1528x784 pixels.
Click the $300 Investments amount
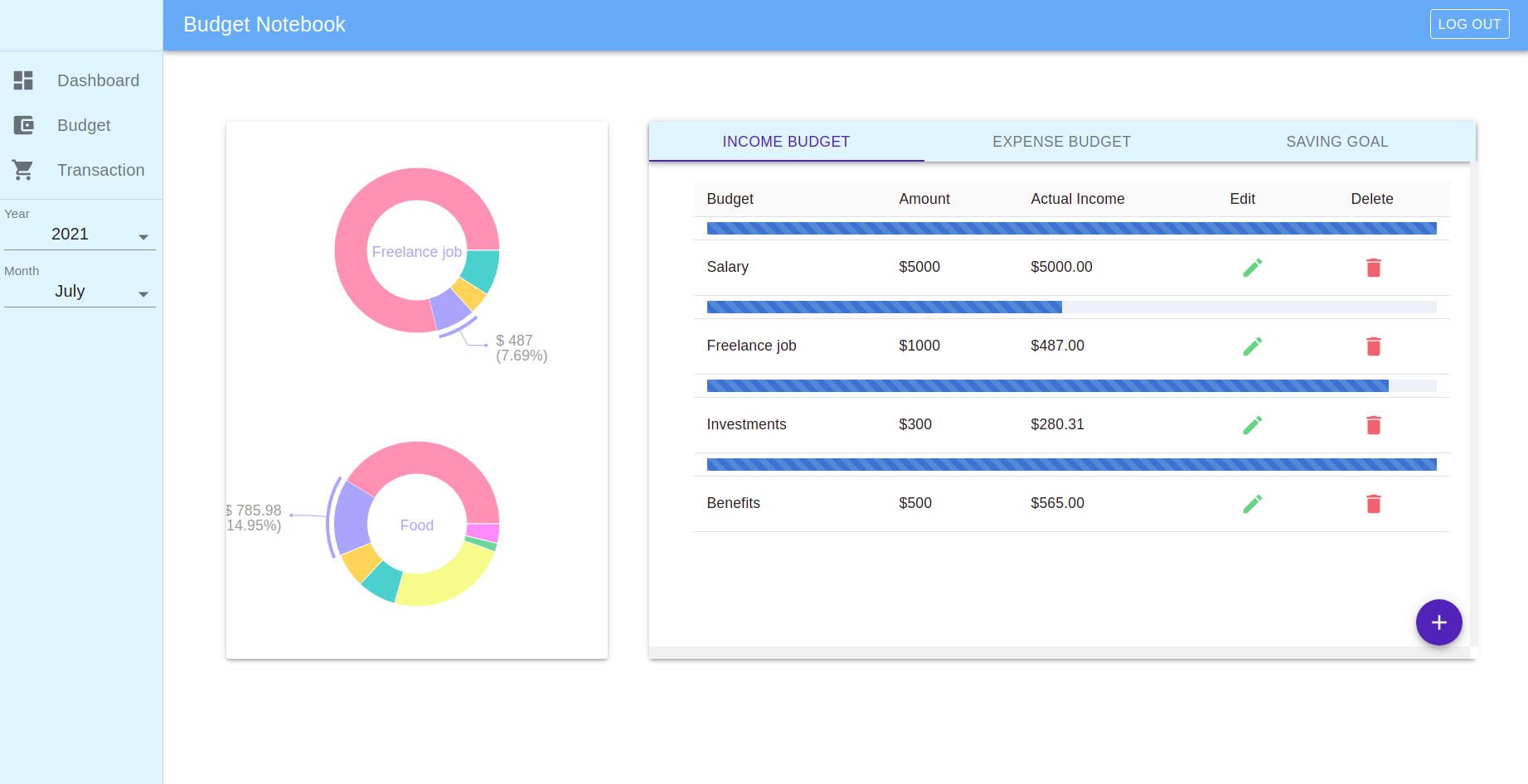click(915, 424)
